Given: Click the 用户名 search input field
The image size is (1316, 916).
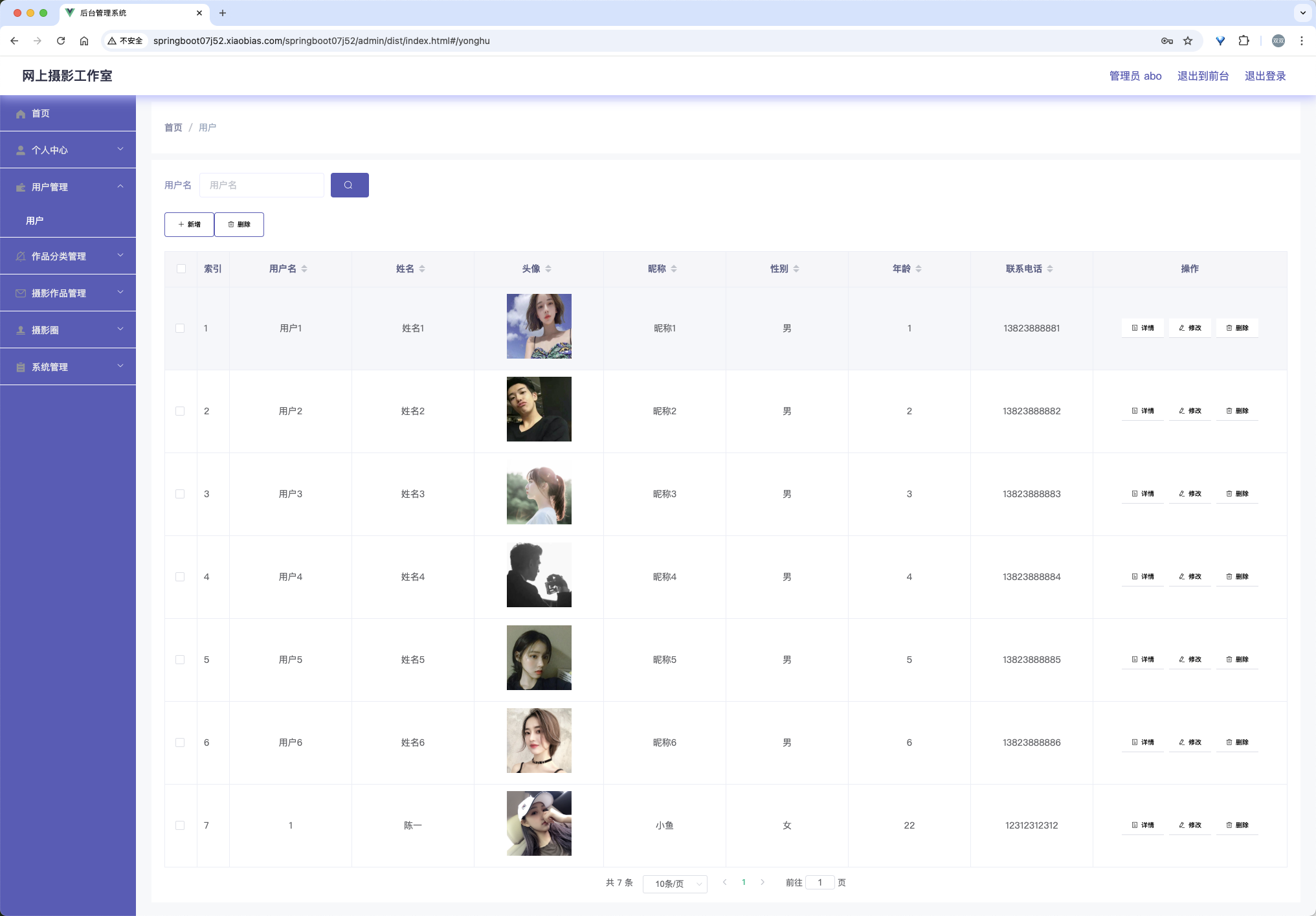Looking at the screenshot, I should click(262, 185).
